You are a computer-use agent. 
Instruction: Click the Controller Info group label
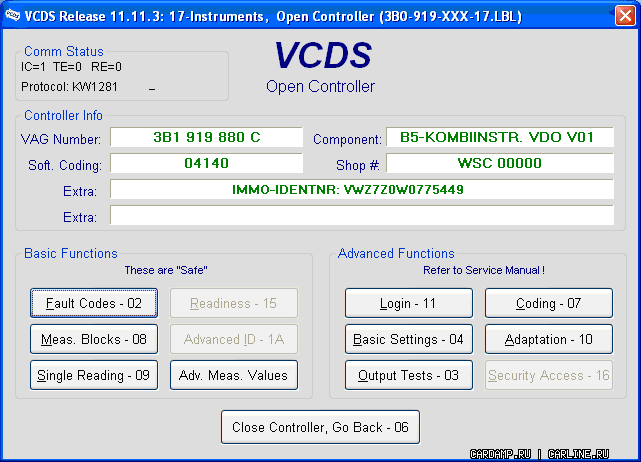click(63, 116)
